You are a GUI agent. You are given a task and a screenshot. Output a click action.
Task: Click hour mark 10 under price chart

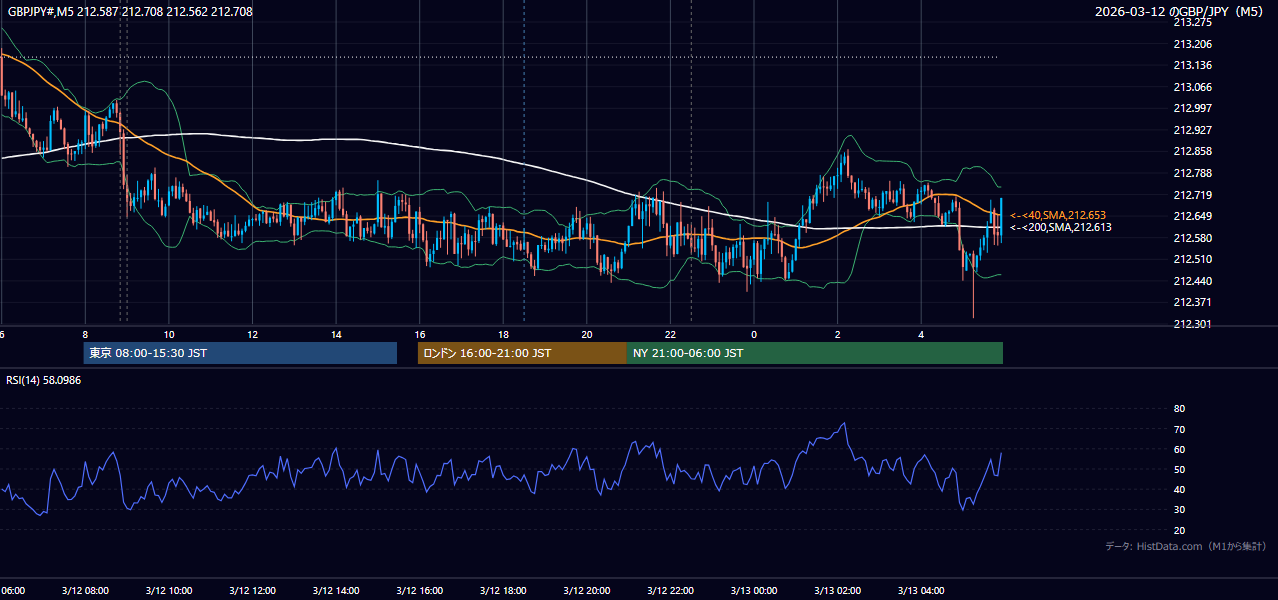(169, 334)
